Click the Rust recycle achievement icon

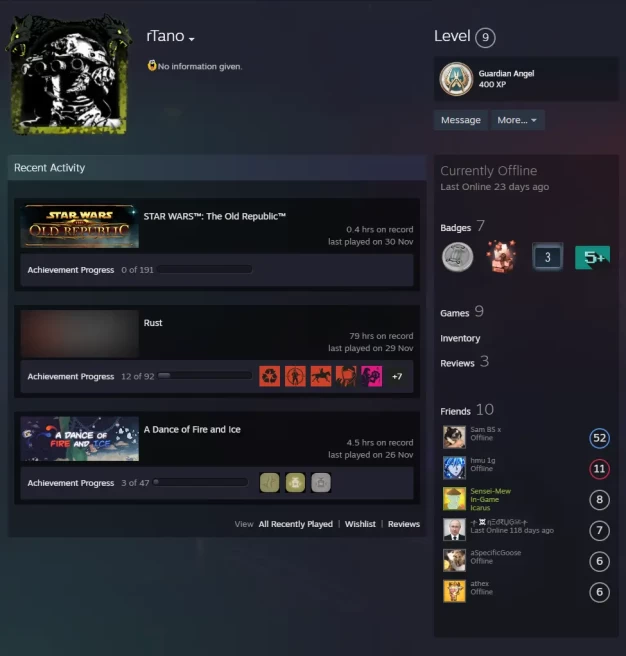click(269, 376)
